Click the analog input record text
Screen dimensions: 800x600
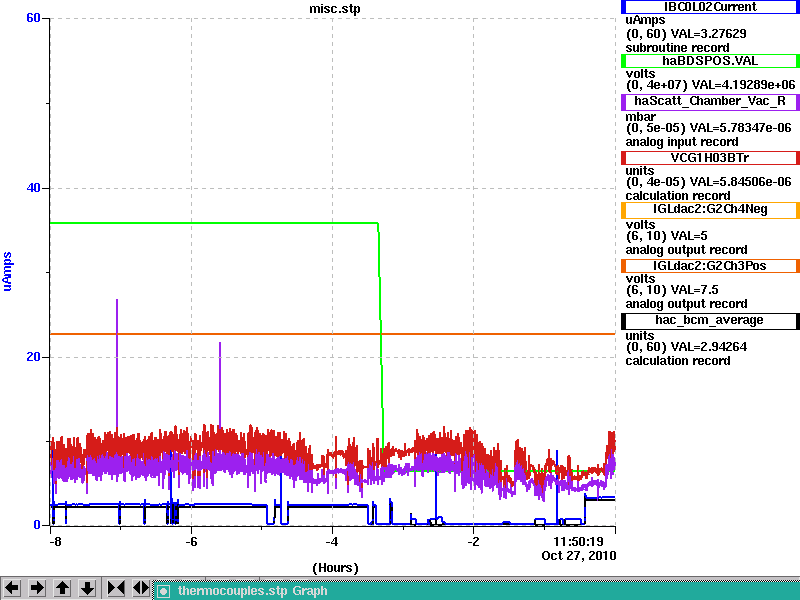tap(682, 142)
